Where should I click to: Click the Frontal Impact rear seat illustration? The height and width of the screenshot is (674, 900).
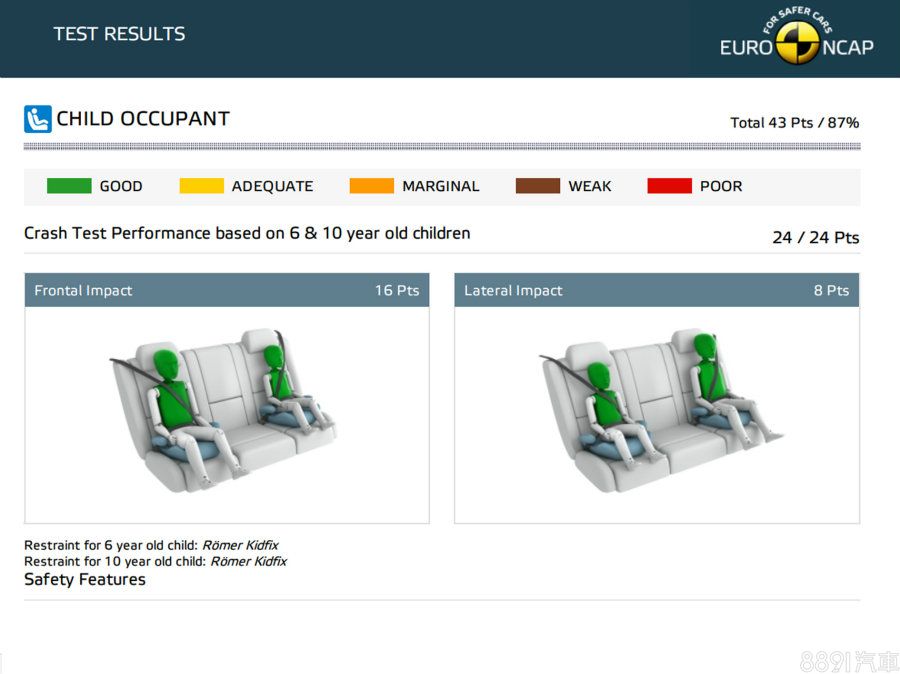(x=223, y=410)
